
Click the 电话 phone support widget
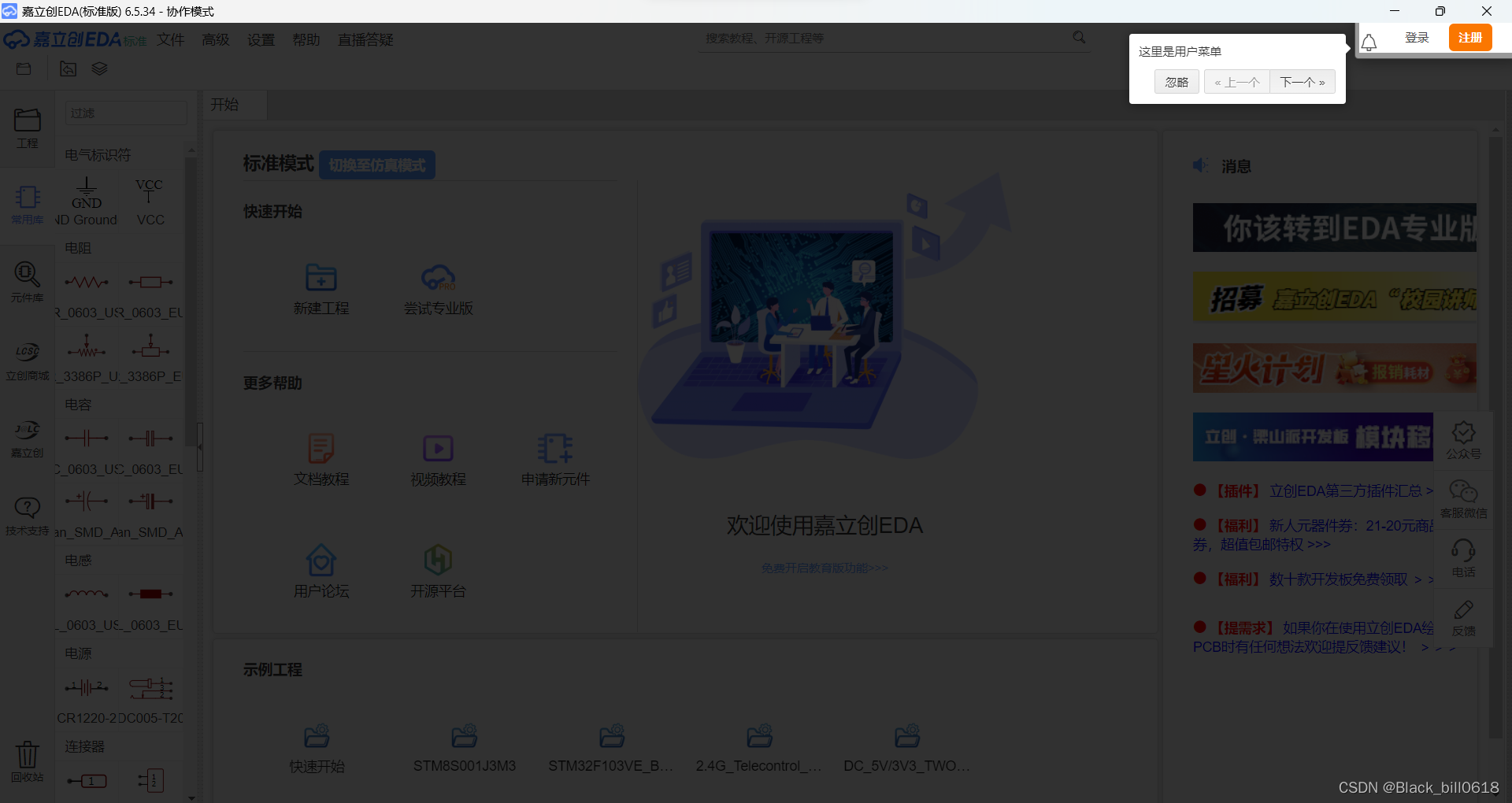1463,559
